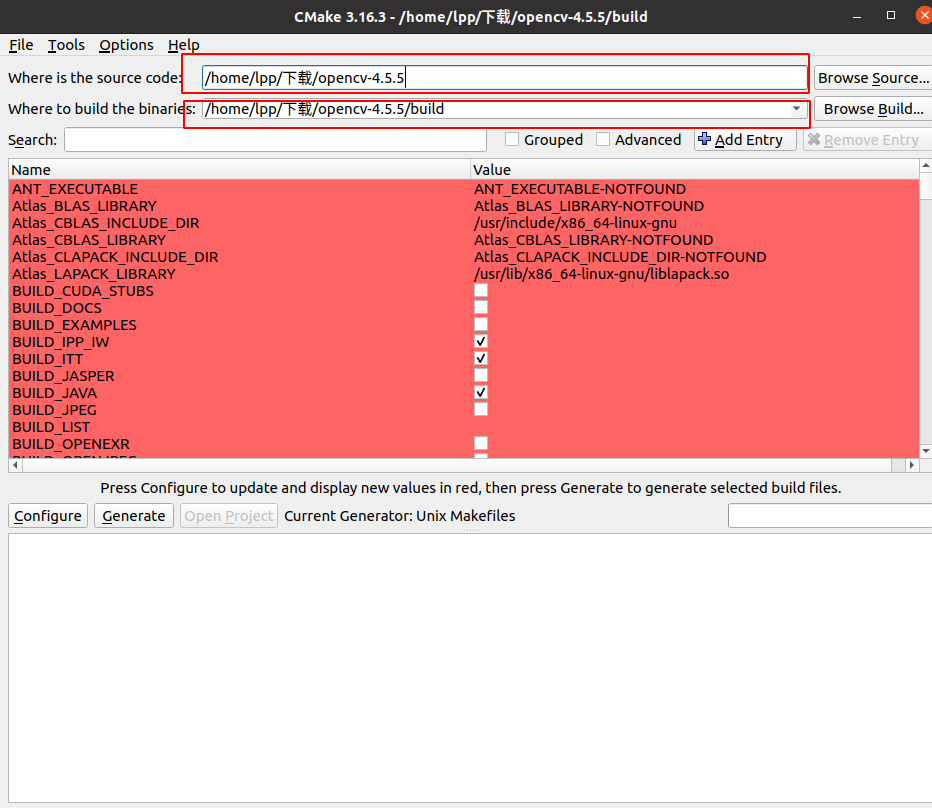
Task: Select Atlas_CBLAS_LIBRARY-NOTFOUND value cell
Action: point(594,240)
